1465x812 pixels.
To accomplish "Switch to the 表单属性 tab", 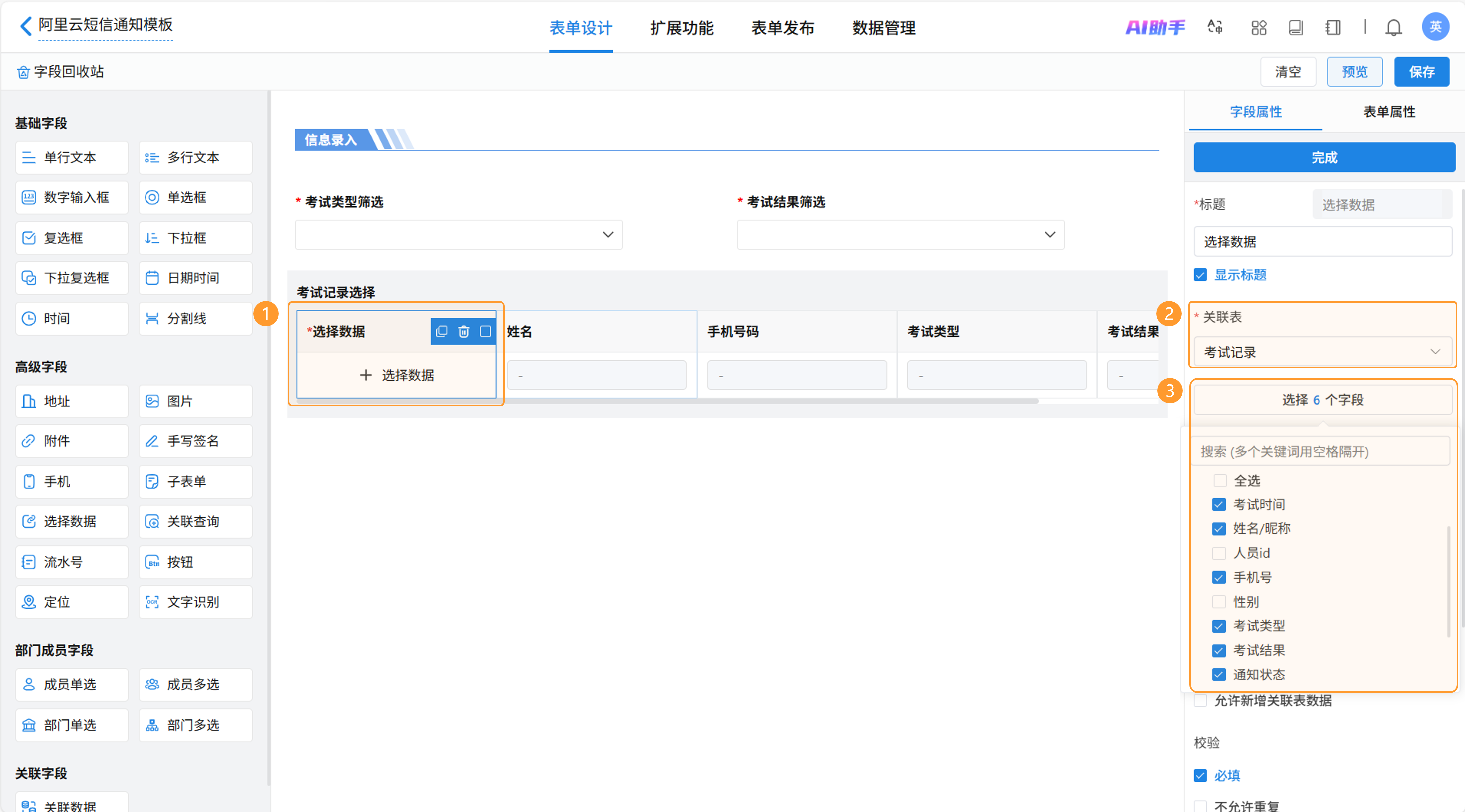I will 1389,112.
